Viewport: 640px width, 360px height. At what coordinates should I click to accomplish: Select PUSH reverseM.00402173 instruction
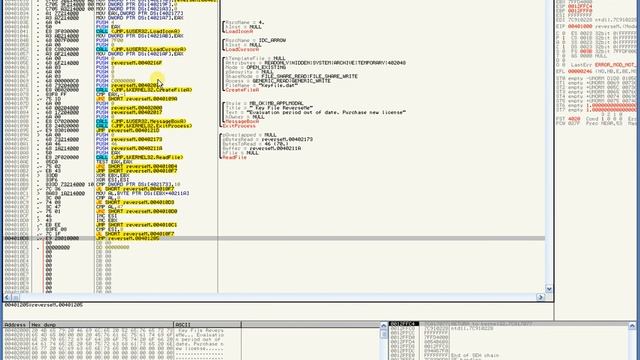pyautogui.click(x=129, y=139)
